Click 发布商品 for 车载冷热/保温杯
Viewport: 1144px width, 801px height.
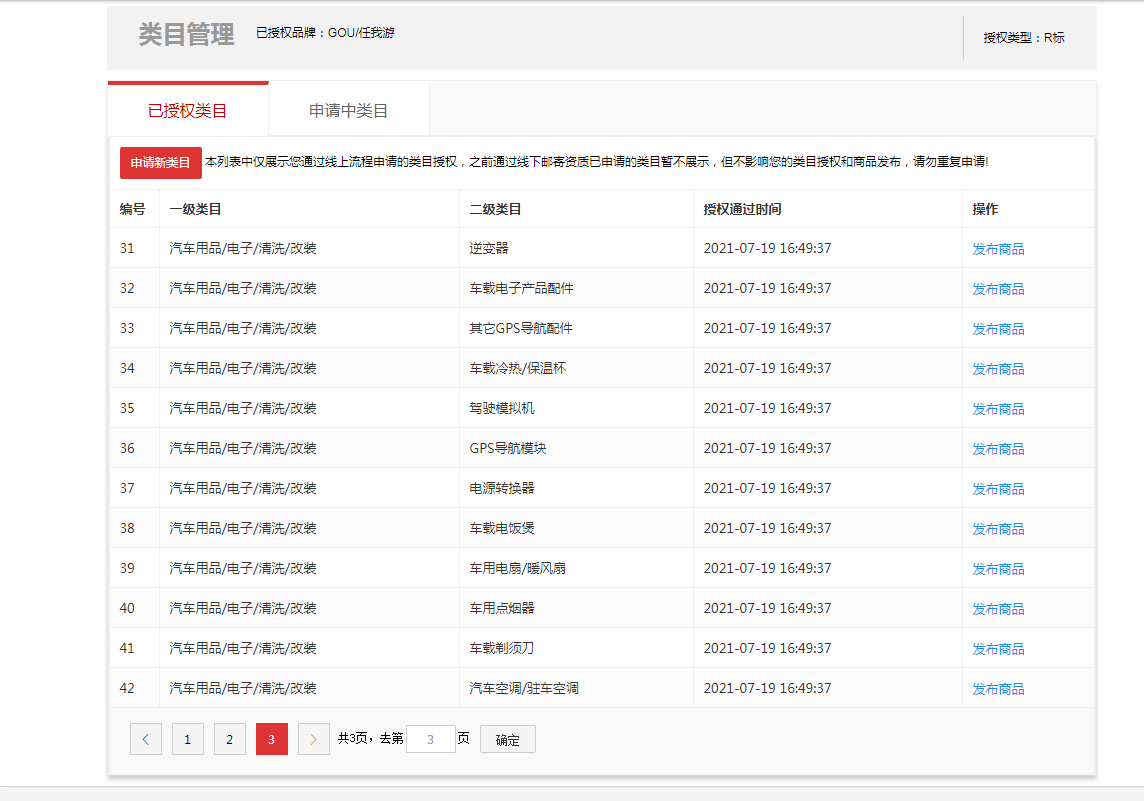click(x=998, y=369)
